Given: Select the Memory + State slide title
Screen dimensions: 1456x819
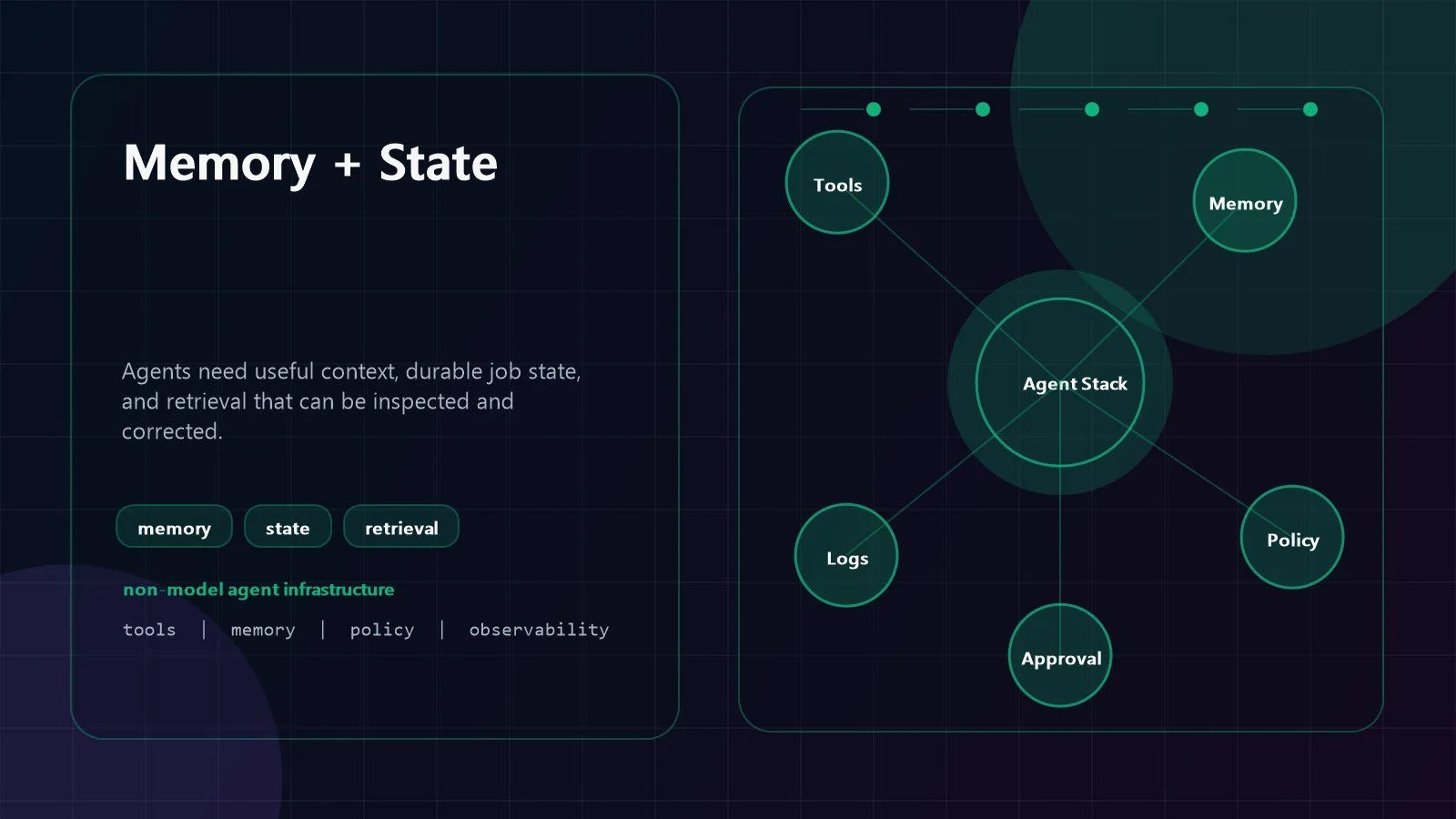Looking at the screenshot, I should (310, 164).
